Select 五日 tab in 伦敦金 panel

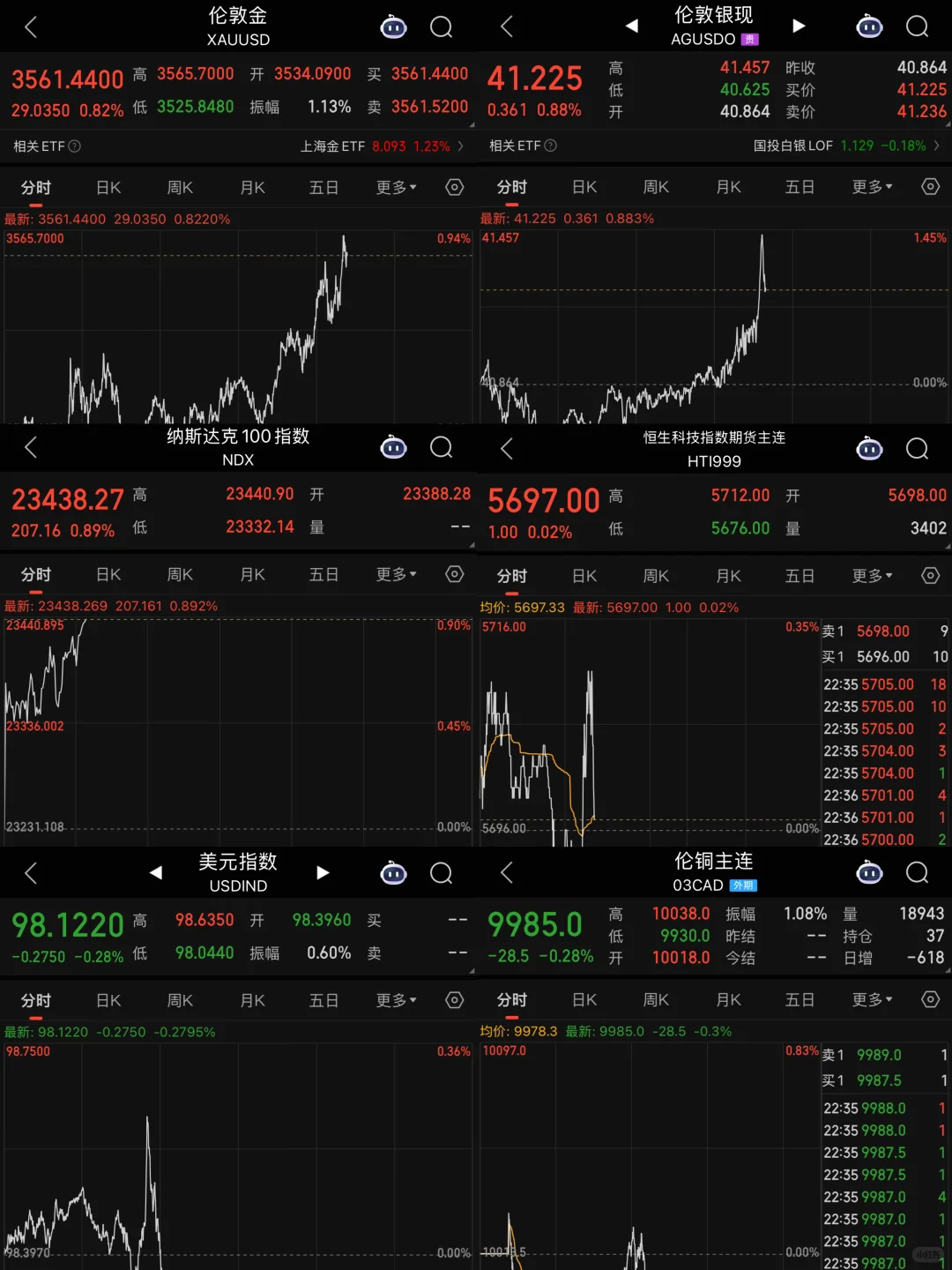[324, 187]
